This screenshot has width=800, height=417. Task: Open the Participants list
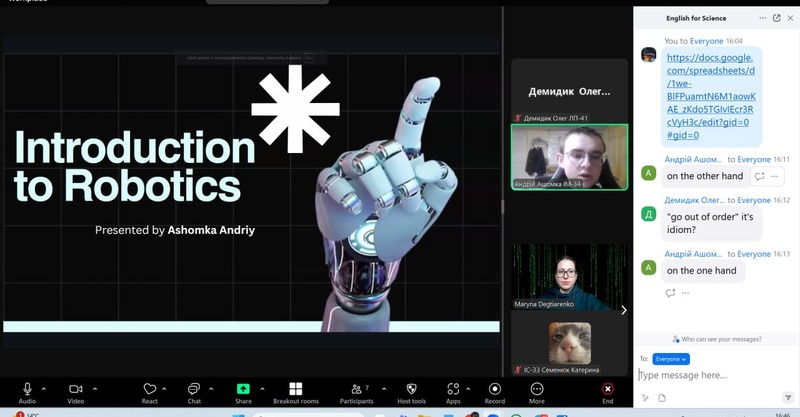pos(357,393)
